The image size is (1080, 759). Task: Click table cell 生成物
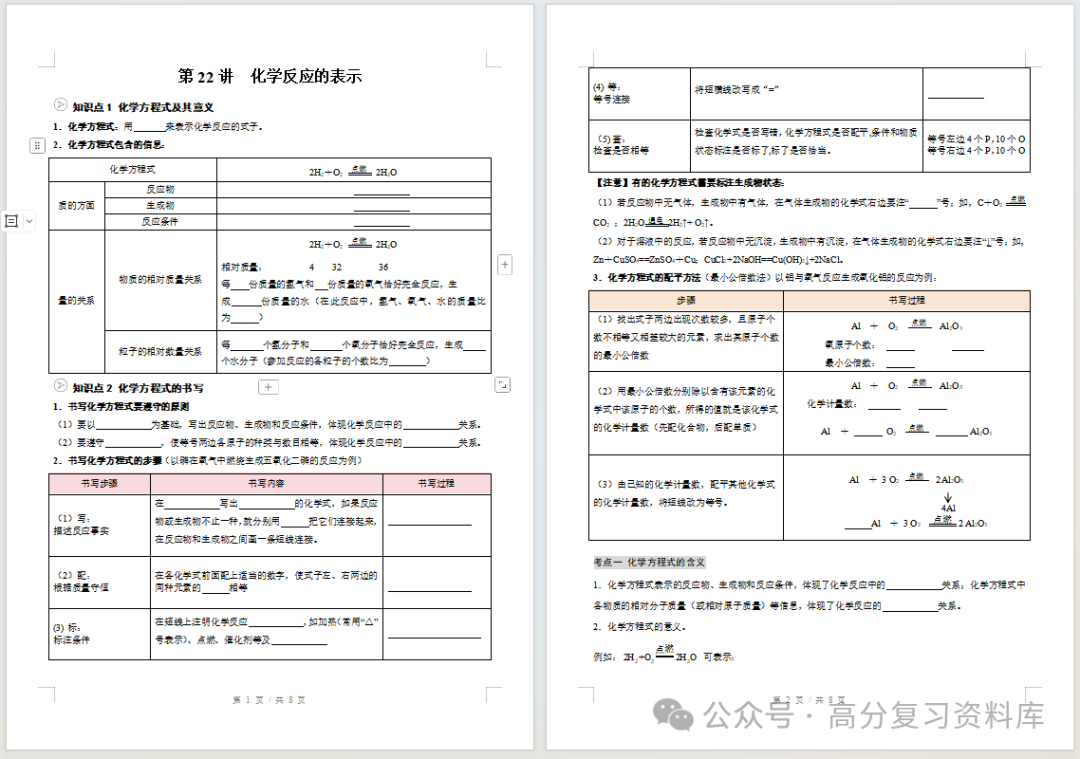[160, 205]
